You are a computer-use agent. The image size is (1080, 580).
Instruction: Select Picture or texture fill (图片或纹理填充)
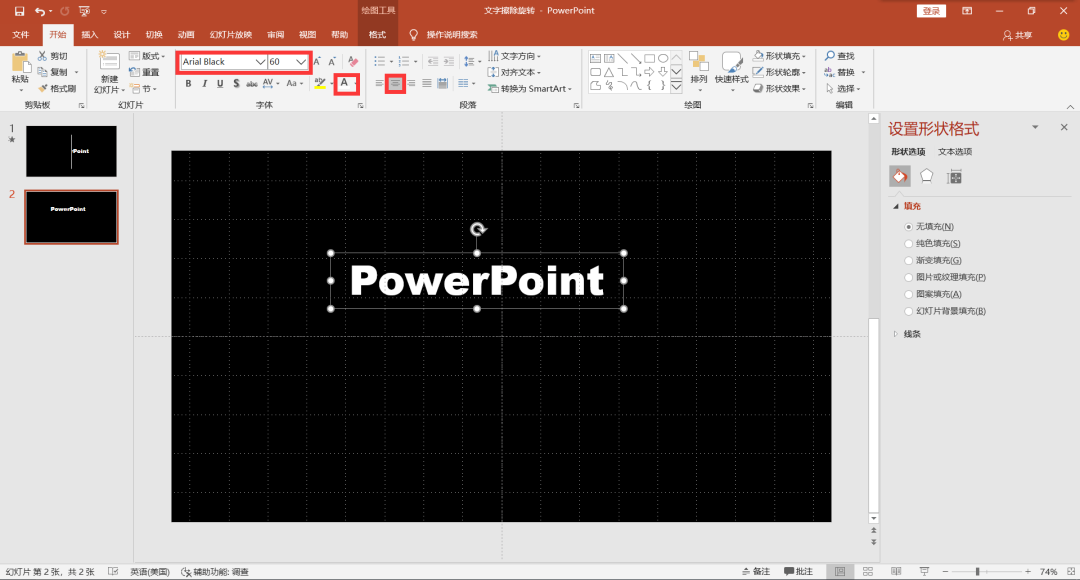945,277
